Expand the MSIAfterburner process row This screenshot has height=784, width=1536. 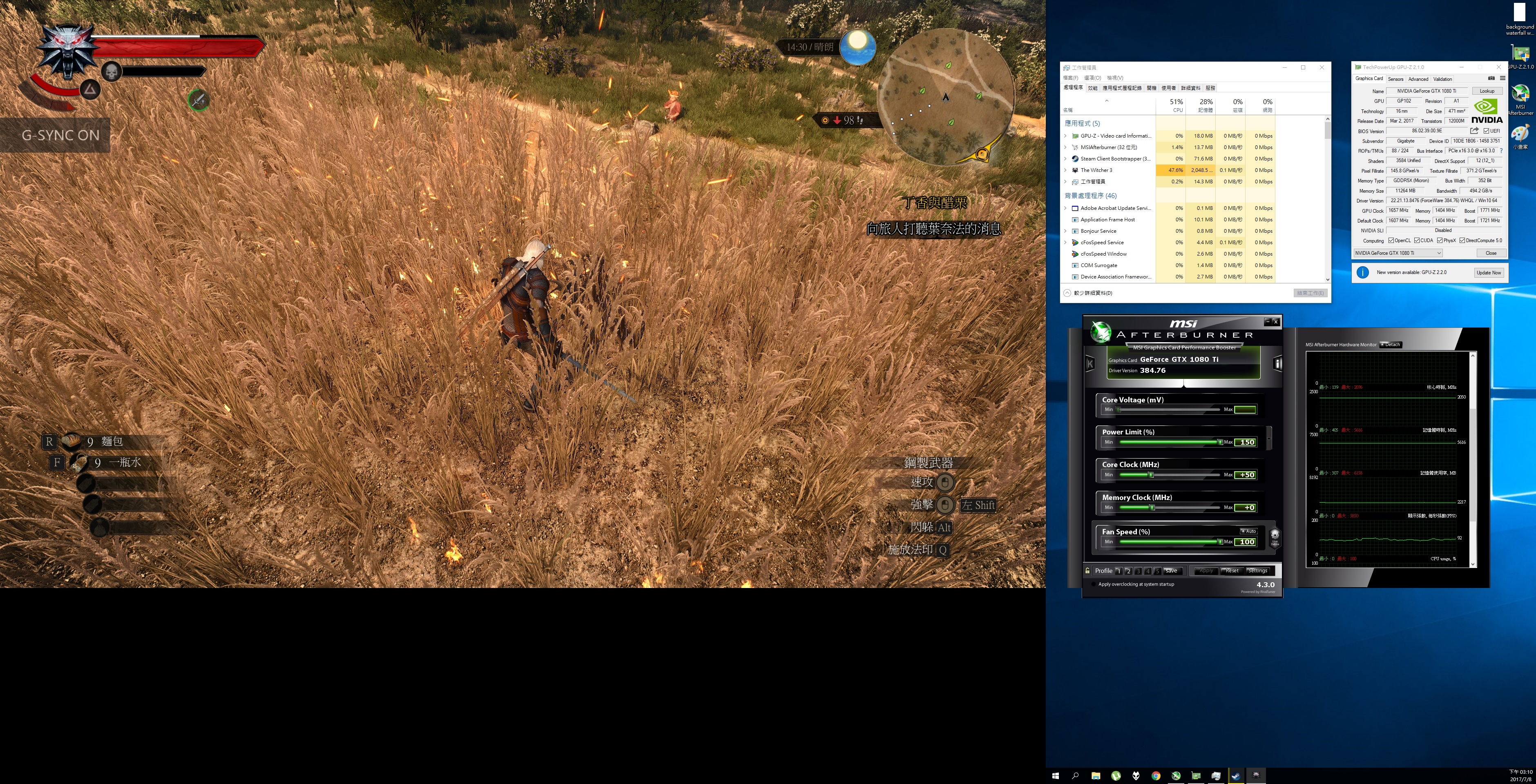pos(1065,147)
